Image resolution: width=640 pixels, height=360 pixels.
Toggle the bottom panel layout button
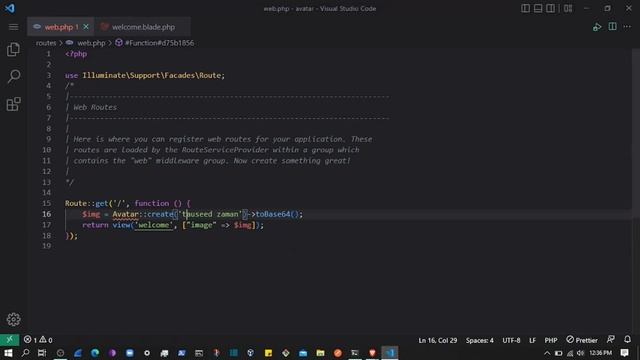tap(538, 8)
